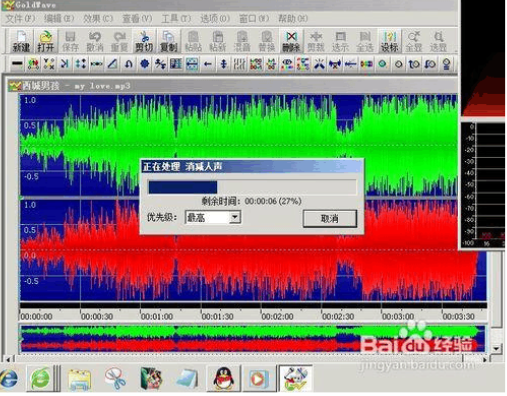Click the 00:01:30 mark on the time ruler
The image size is (507, 396).
point(217,316)
